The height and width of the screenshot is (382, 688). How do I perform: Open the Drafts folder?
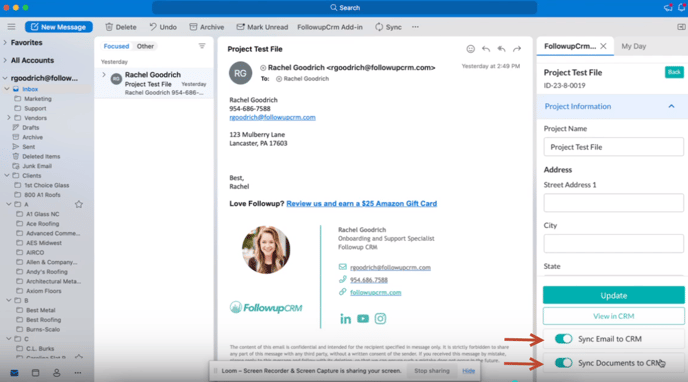[30, 128]
